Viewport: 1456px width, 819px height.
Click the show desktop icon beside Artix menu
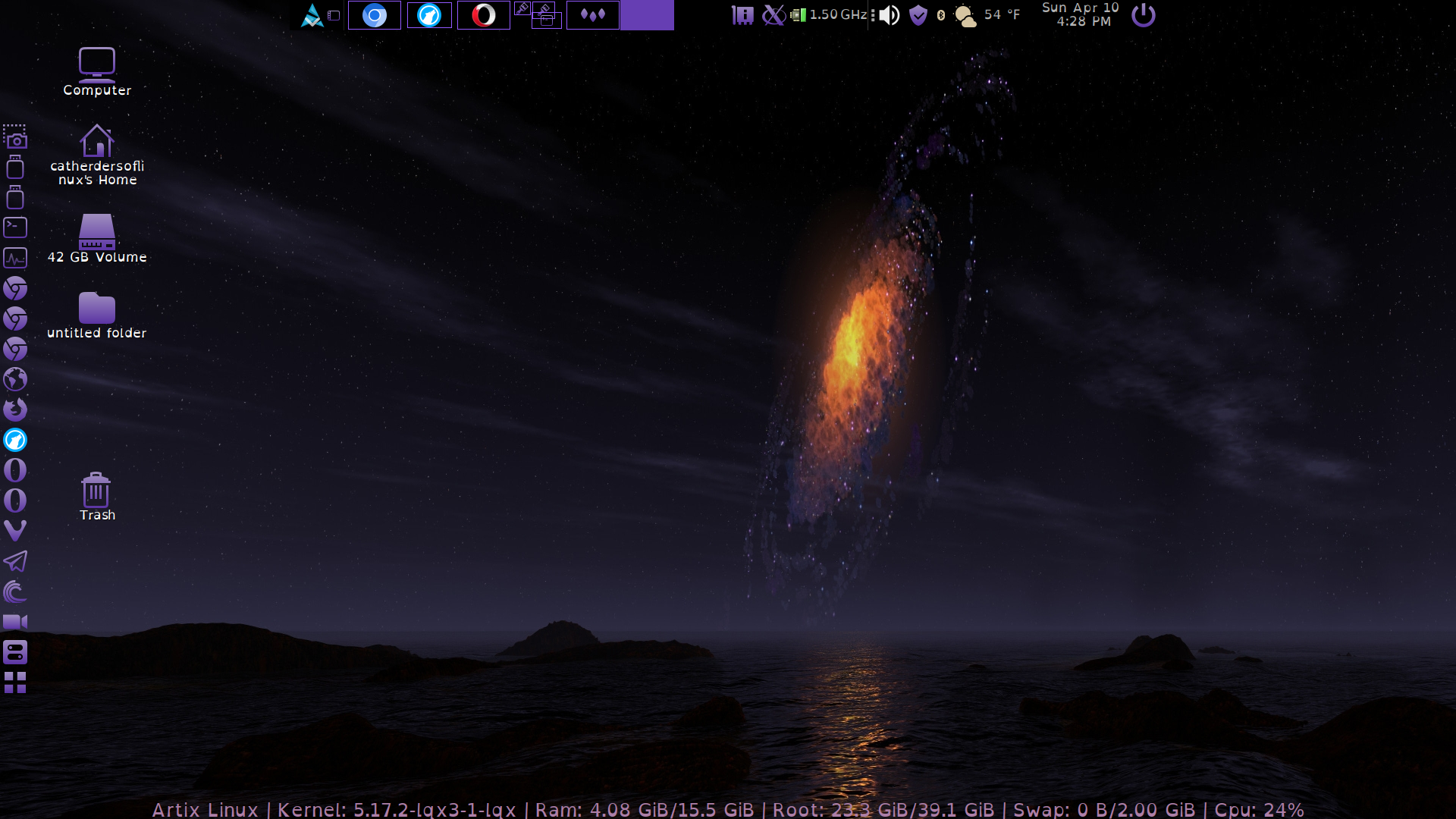(334, 15)
